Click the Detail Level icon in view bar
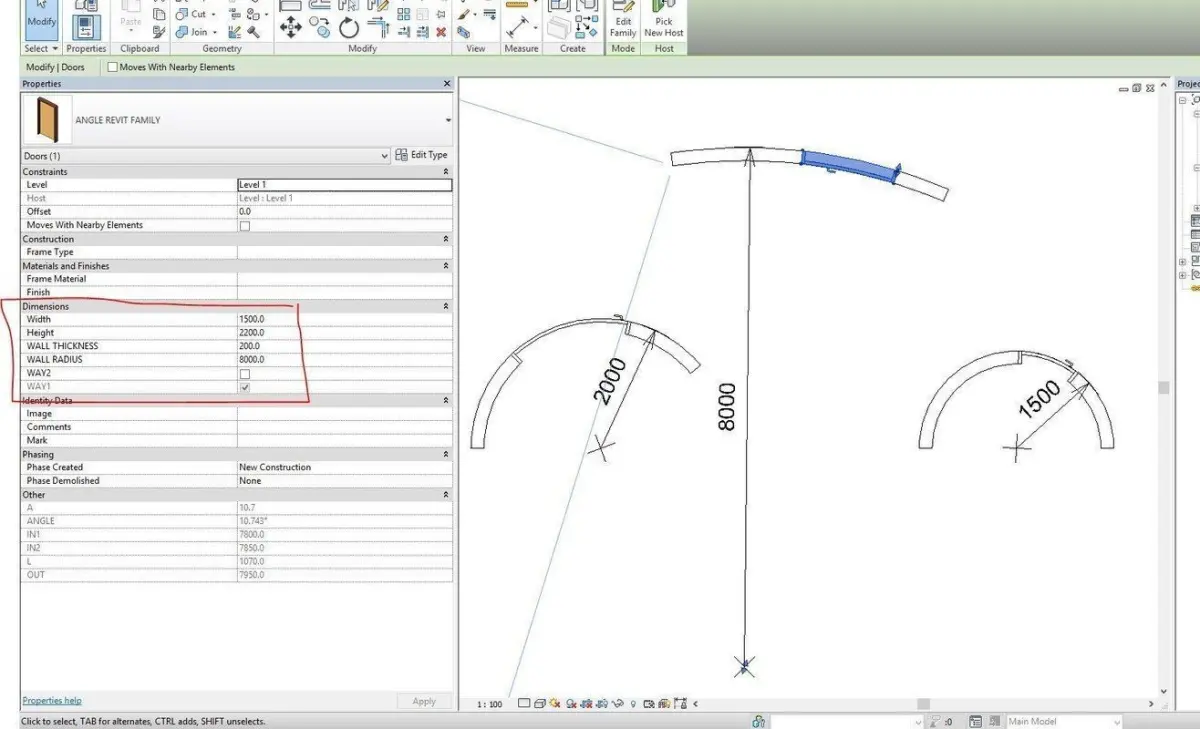This screenshot has height=729, width=1200. click(523, 703)
